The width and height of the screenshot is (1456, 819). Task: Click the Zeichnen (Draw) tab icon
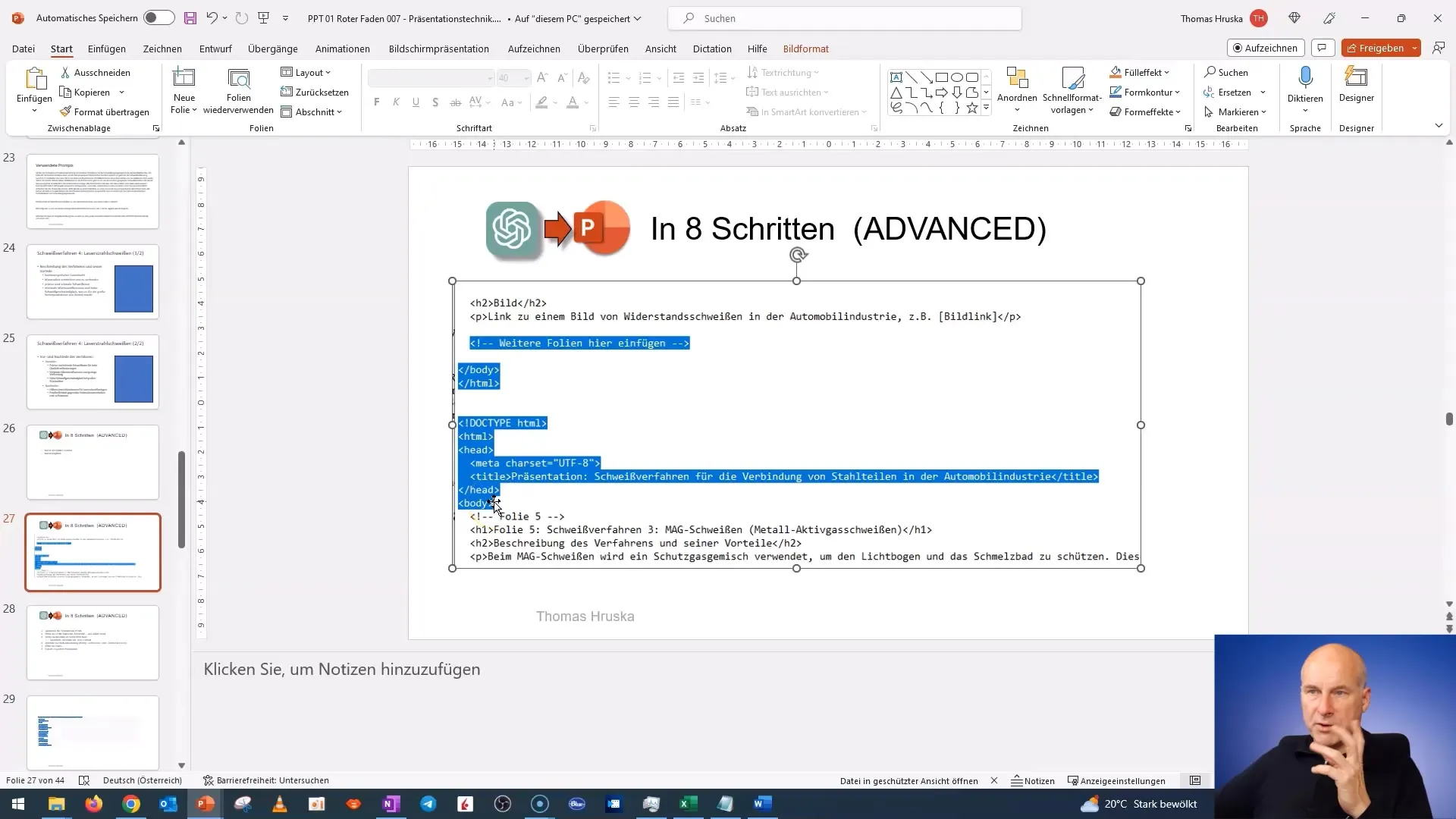[x=162, y=48]
